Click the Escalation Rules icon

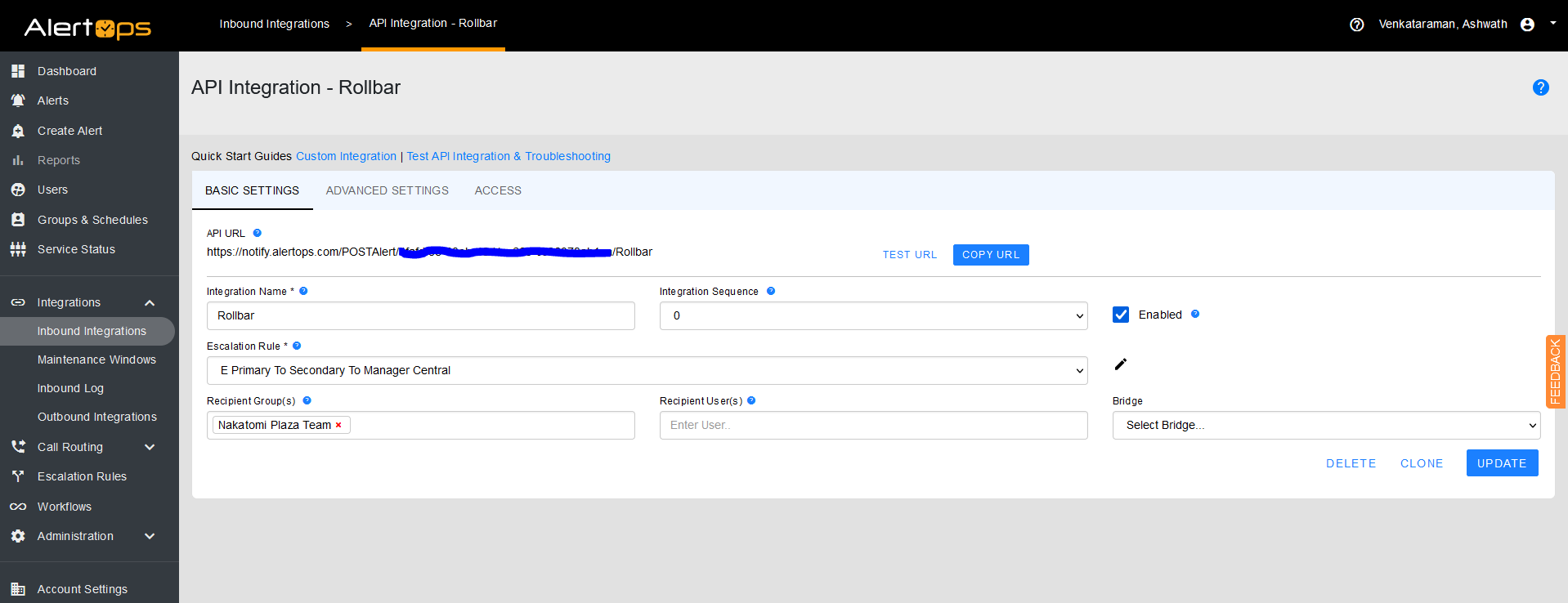pyautogui.click(x=18, y=476)
